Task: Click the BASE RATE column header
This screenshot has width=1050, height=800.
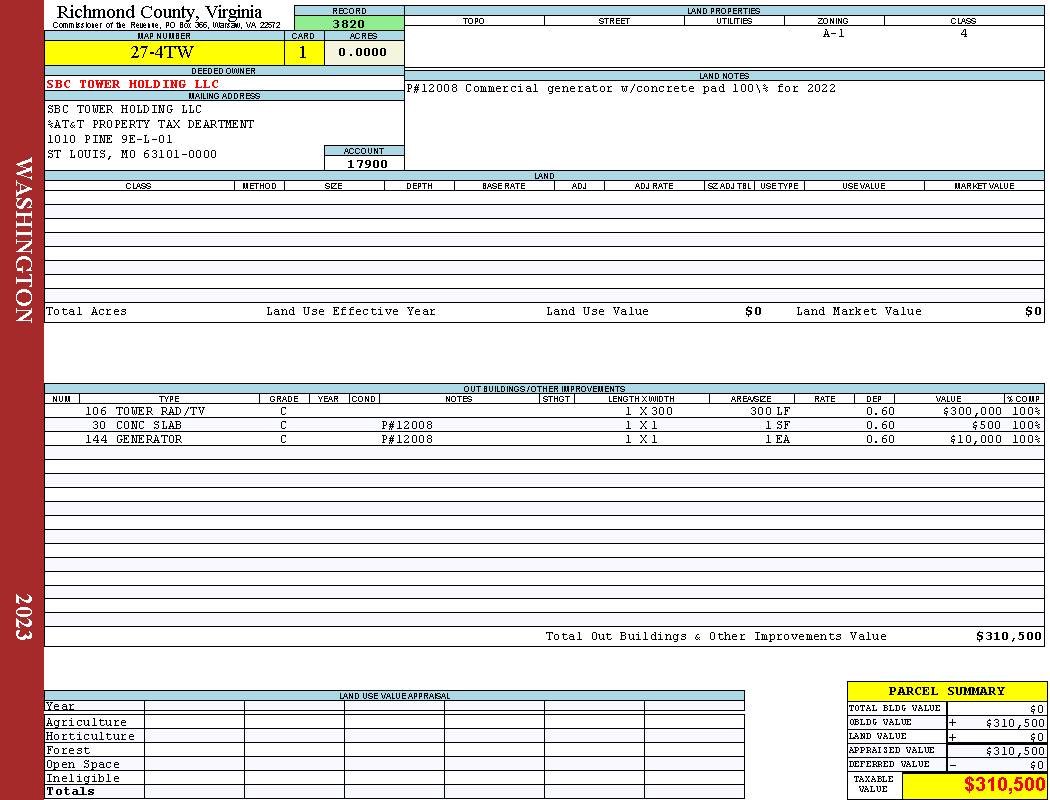Action: point(504,186)
